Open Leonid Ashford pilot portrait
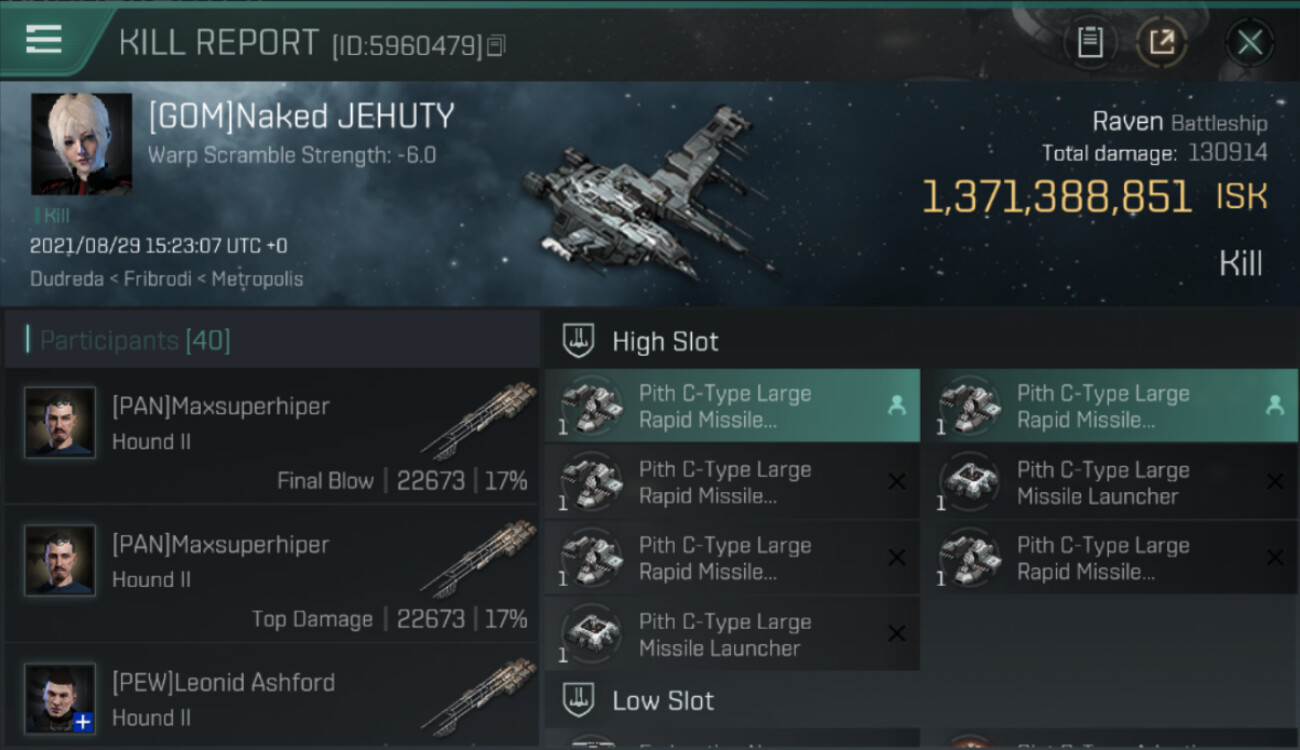Screen dimensions: 1300x750 click(60, 698)
